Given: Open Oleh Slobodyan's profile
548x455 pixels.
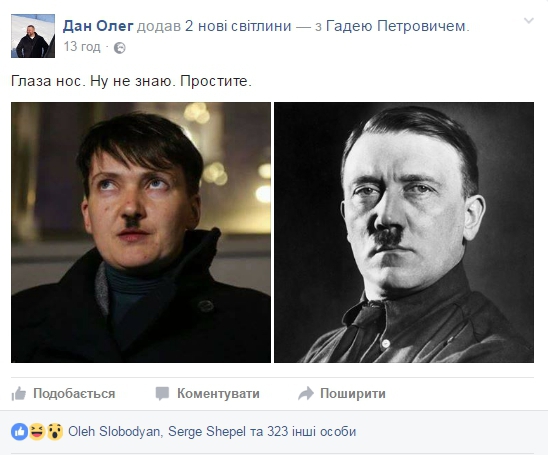Looking at the screenshot, I should click(114, 432).
